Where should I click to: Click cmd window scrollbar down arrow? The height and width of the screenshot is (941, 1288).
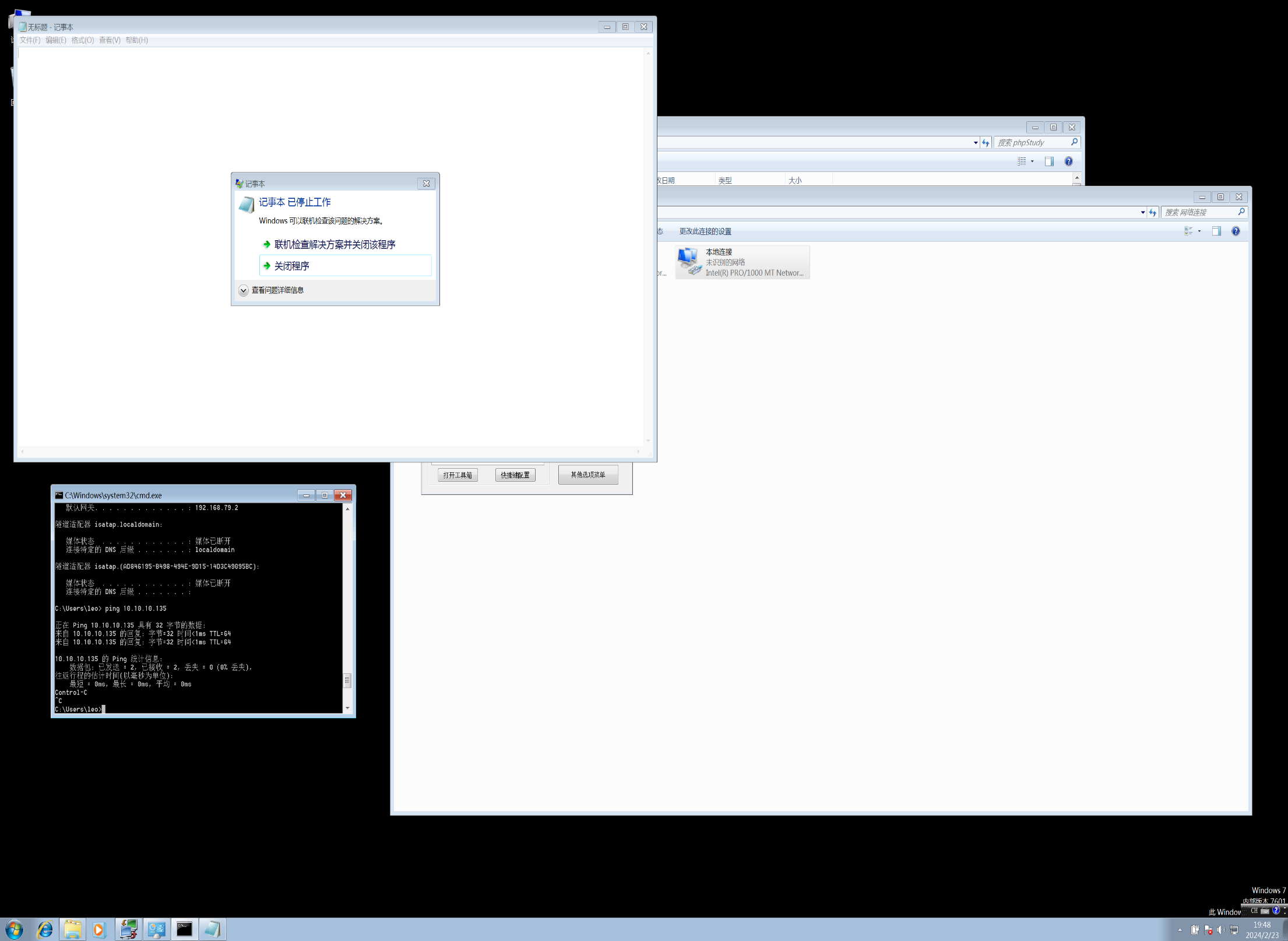click(x=347, y=708)
